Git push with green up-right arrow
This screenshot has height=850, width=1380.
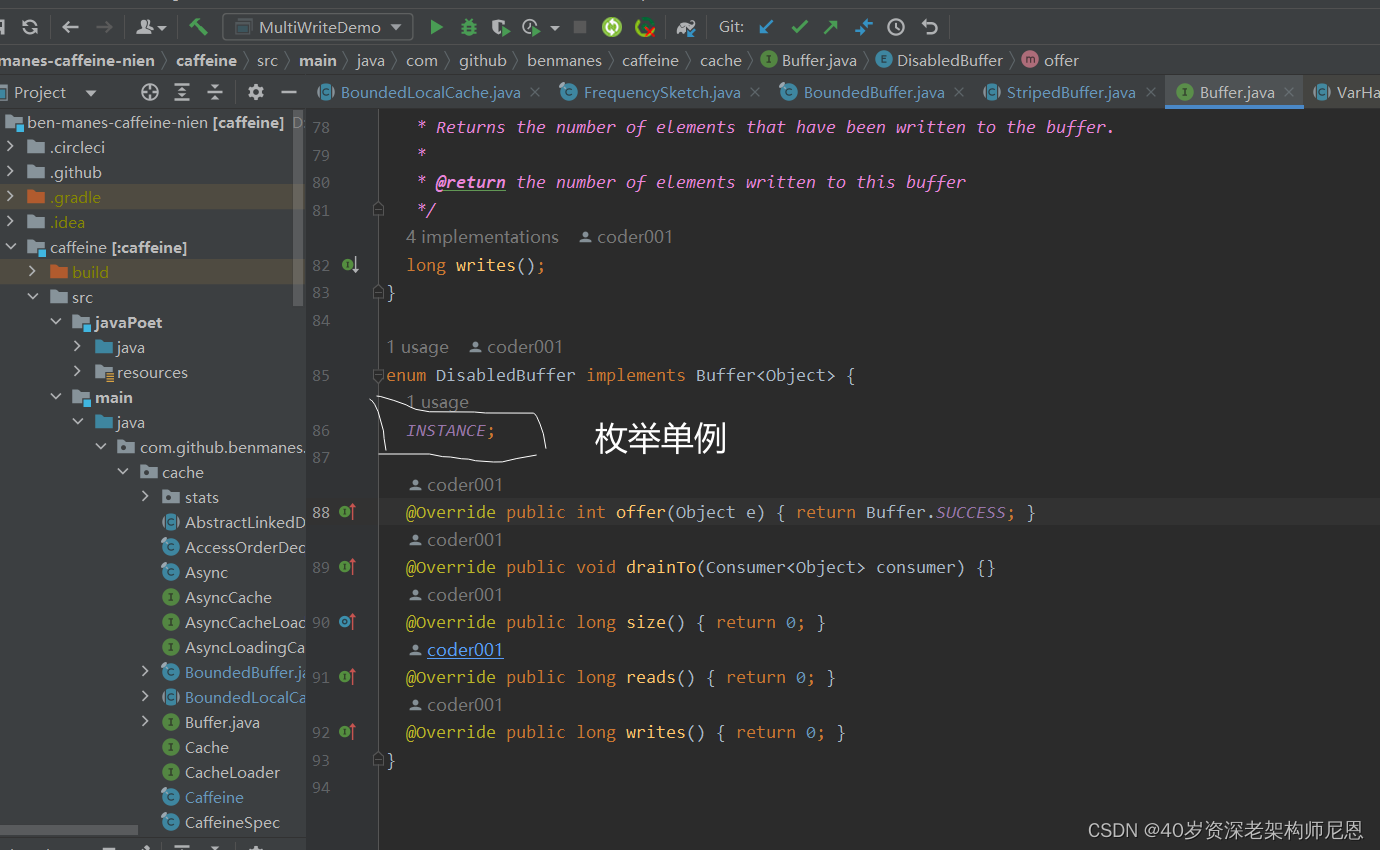[831, 27]
